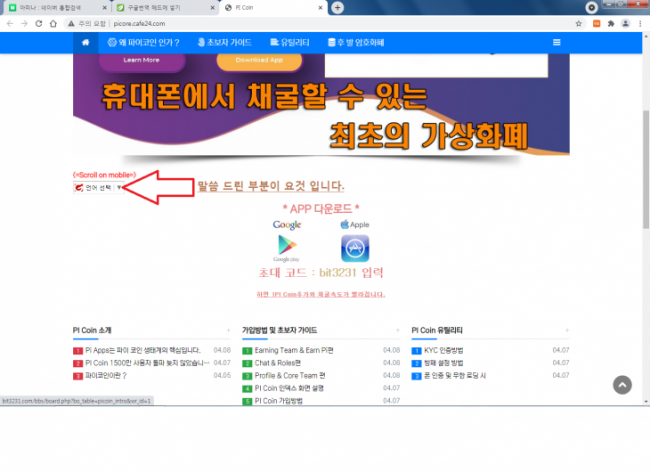Open 폰 인증 및 무한 로딩 시 post

(x=455, y=376)
